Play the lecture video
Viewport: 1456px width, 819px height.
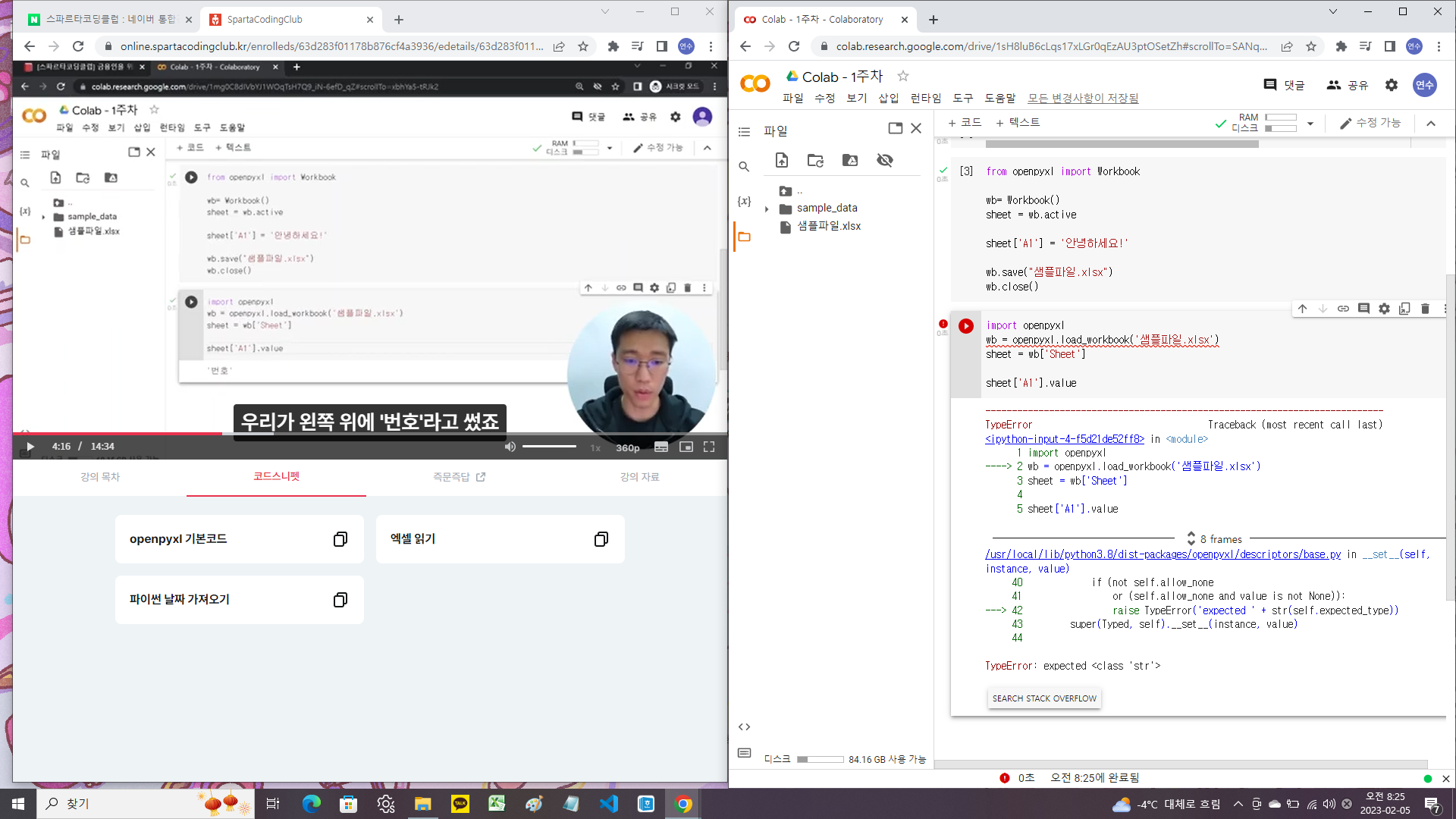30,447
